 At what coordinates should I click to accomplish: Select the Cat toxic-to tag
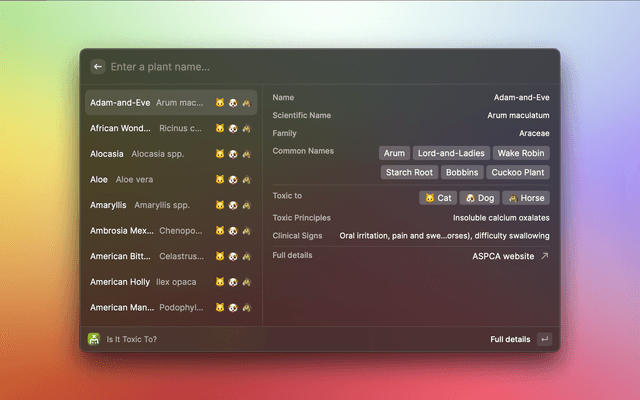click(x=438, y=198)
